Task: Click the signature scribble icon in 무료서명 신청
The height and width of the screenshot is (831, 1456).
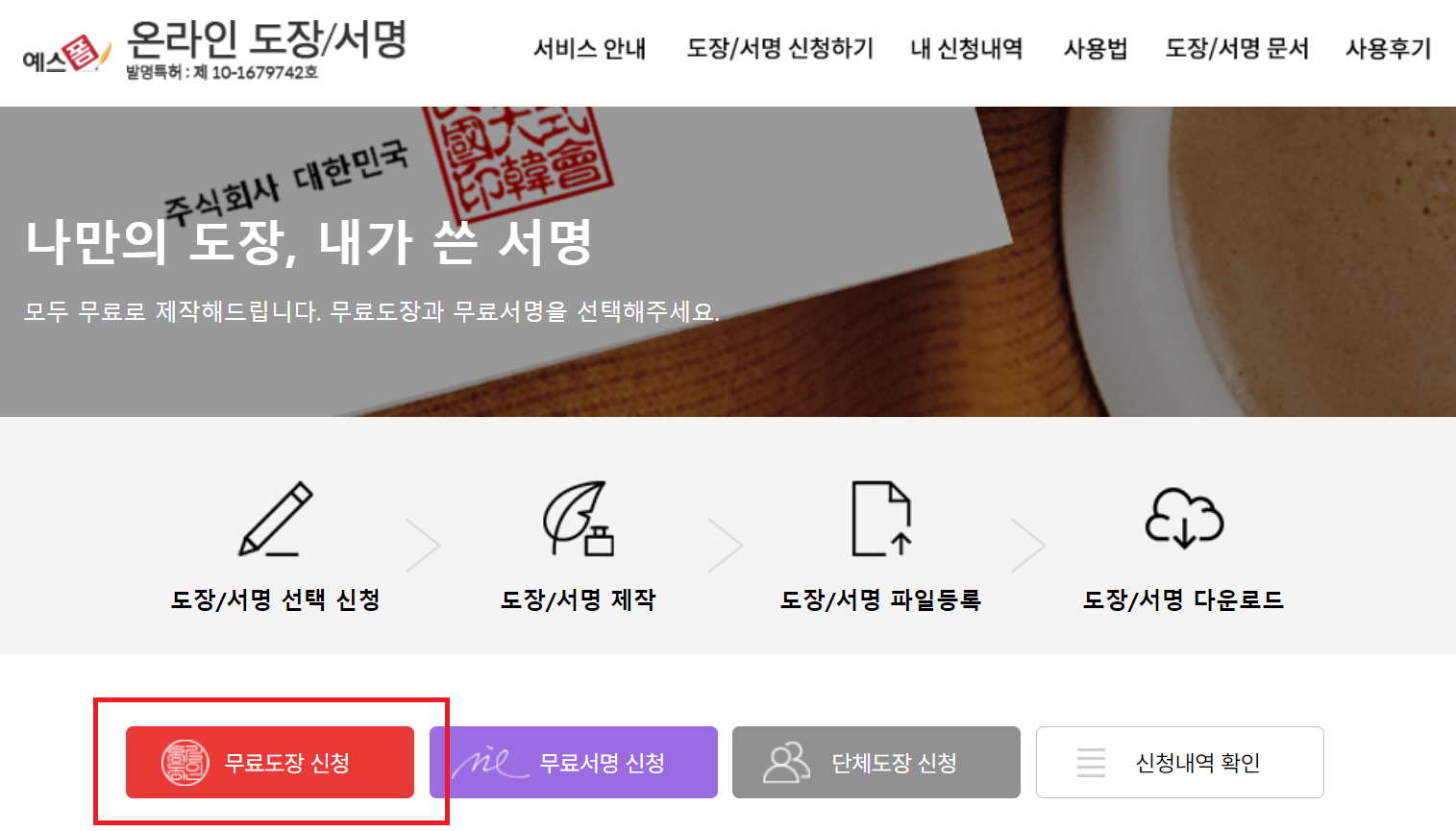Action: [490, 763]
